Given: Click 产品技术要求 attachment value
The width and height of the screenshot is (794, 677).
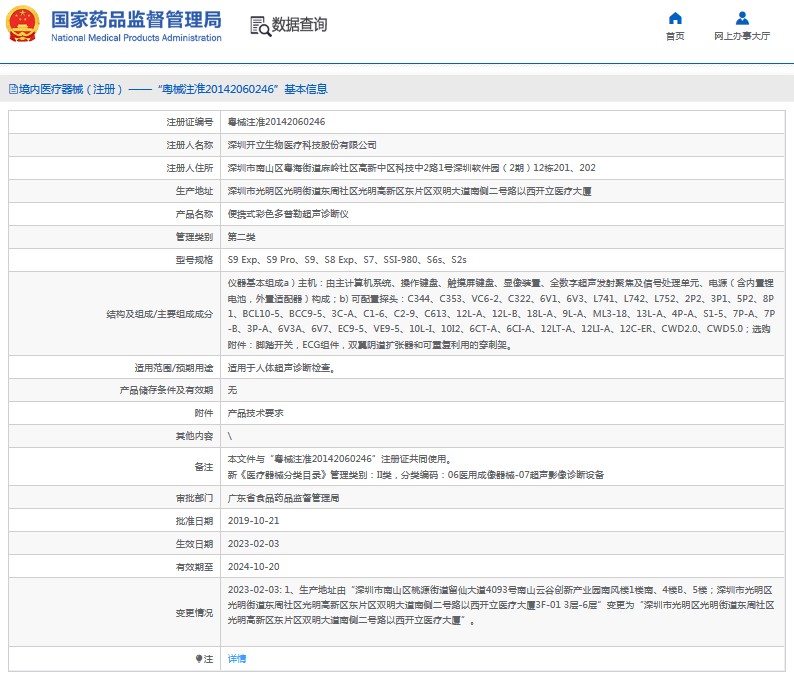Looking at the screenshot, I should 255,413.
